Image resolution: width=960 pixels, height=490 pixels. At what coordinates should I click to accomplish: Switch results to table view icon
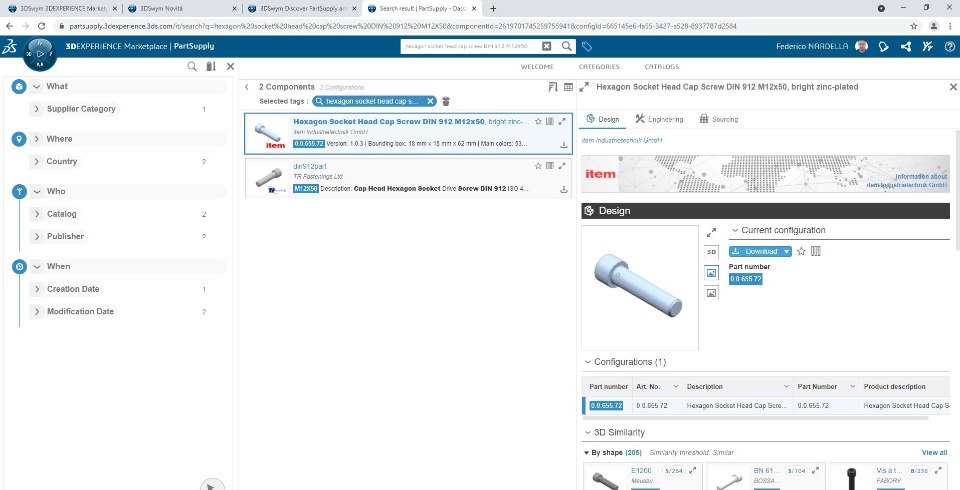coord(568,87)
